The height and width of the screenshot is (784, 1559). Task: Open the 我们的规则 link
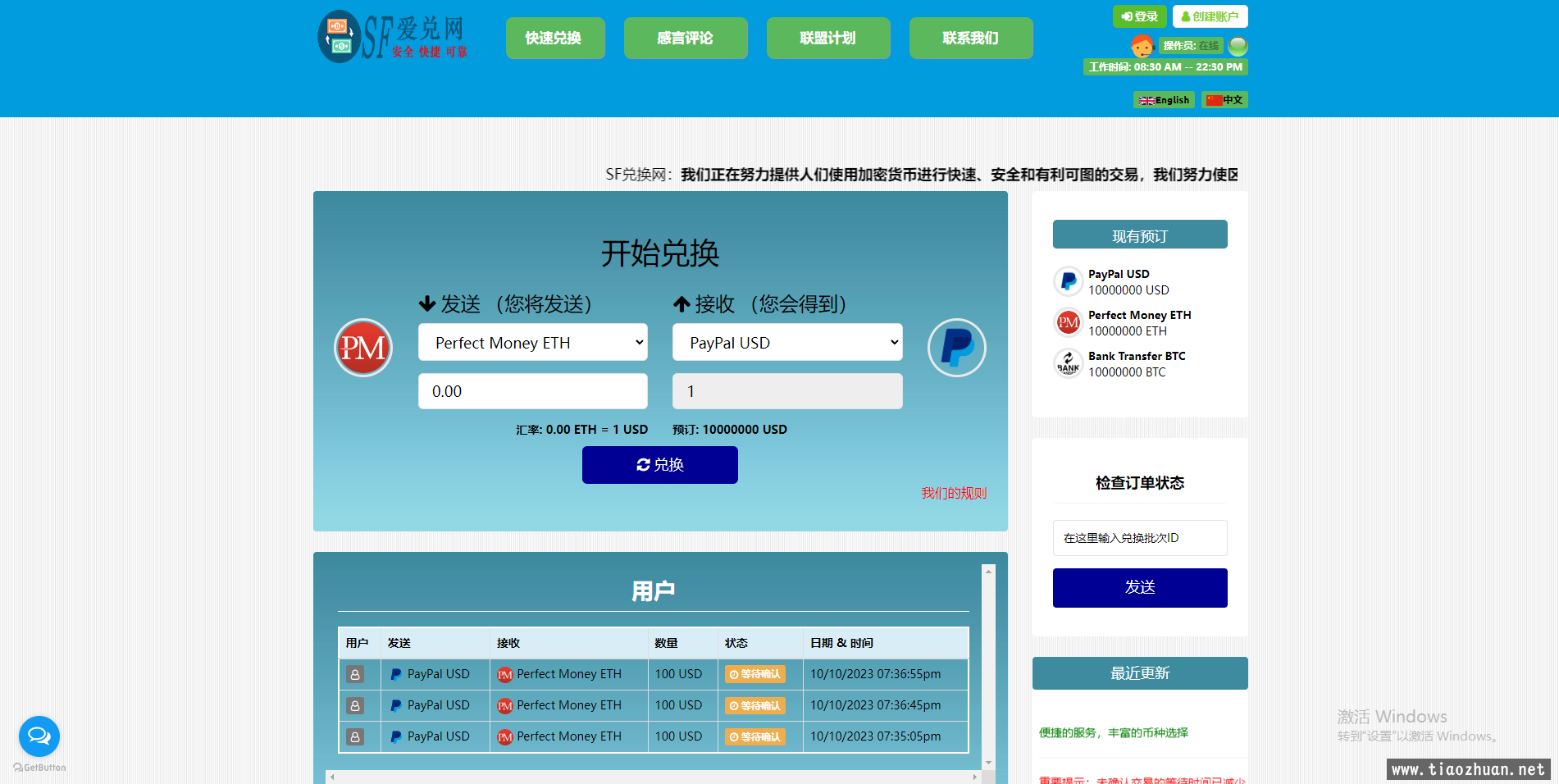coord(954,493)
